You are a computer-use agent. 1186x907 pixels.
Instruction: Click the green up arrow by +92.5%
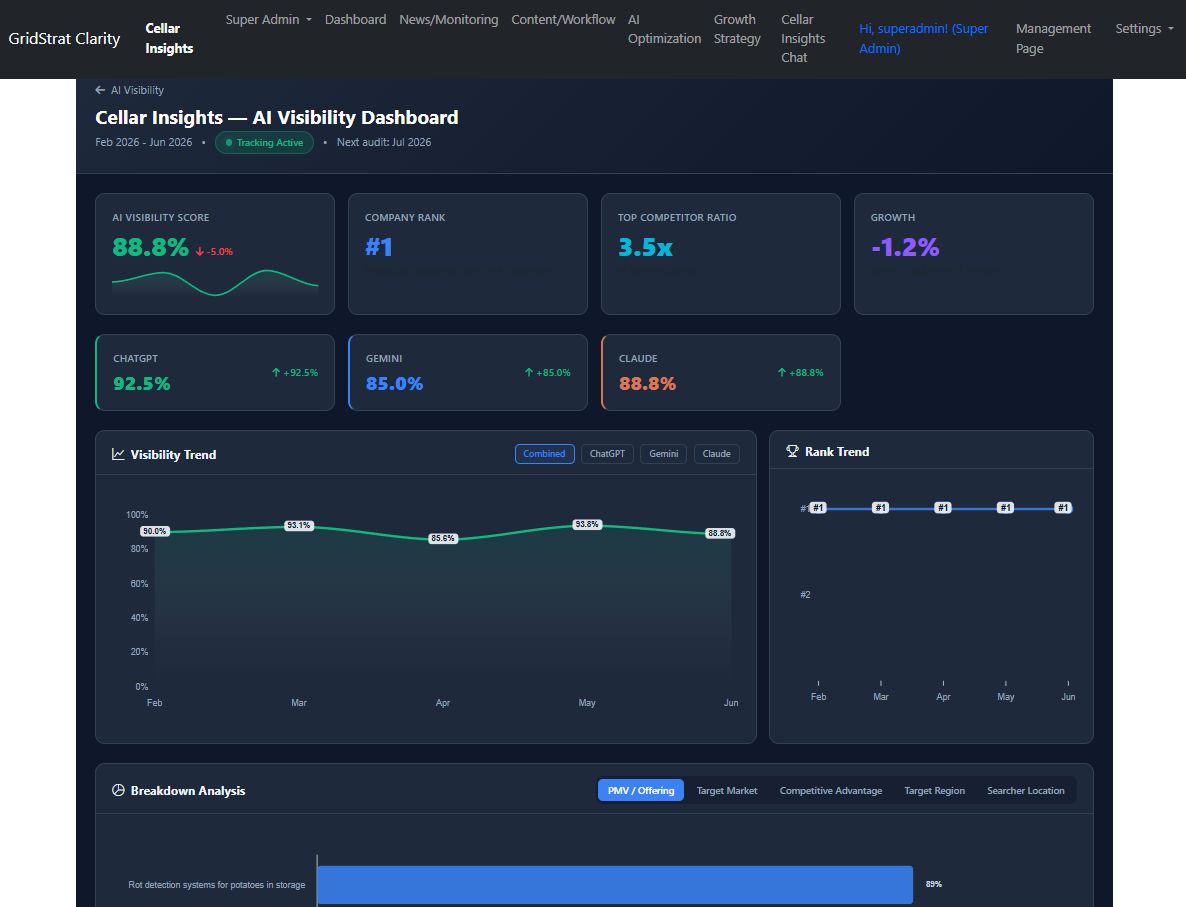point(276,372)
